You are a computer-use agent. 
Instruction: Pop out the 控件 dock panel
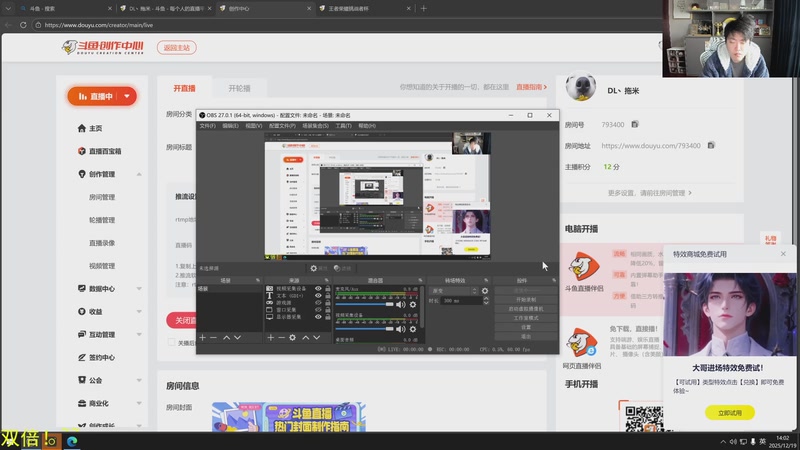[x=554, y=280]
